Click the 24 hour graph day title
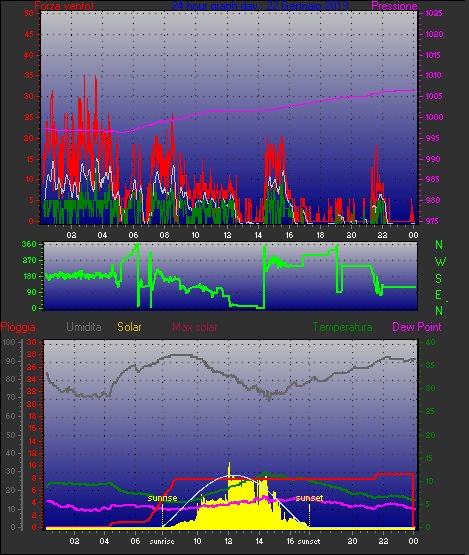 [x=260, y=6]
